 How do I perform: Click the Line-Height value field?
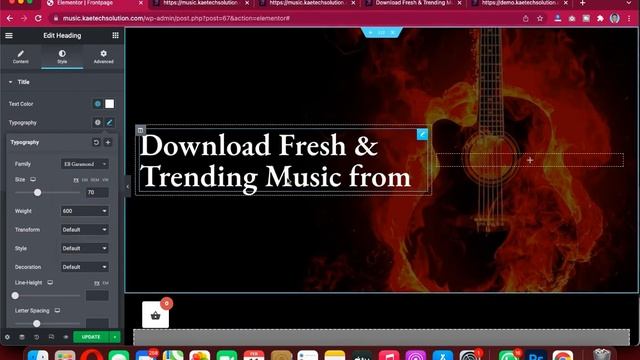coord(97,296)
